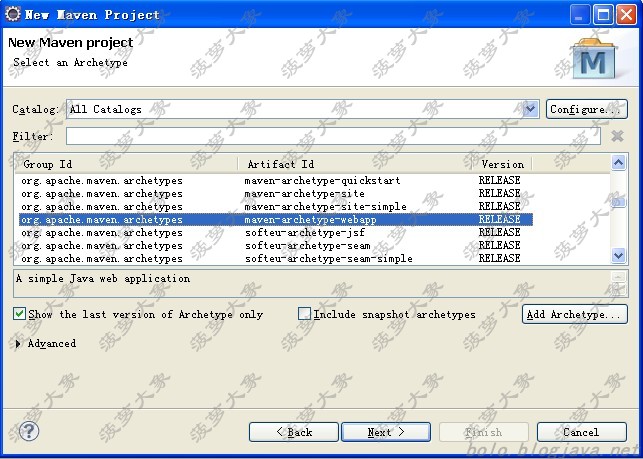
Task: Click inside the Filter input field
Action: tap(333, 136)
